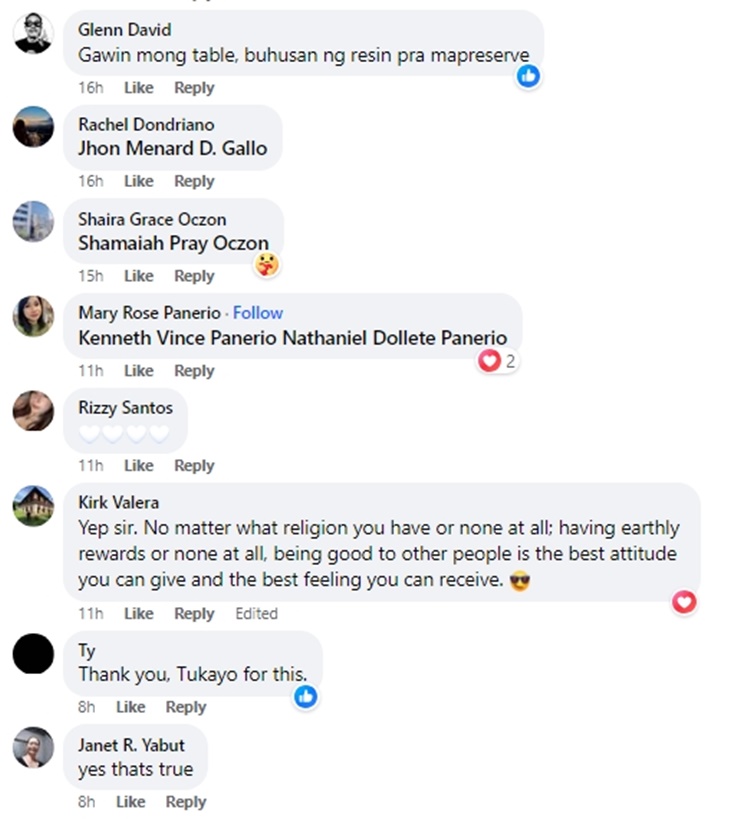View edit history via Edited label
750x819 pixels.
pyautogui.click(x=256, y=614)
